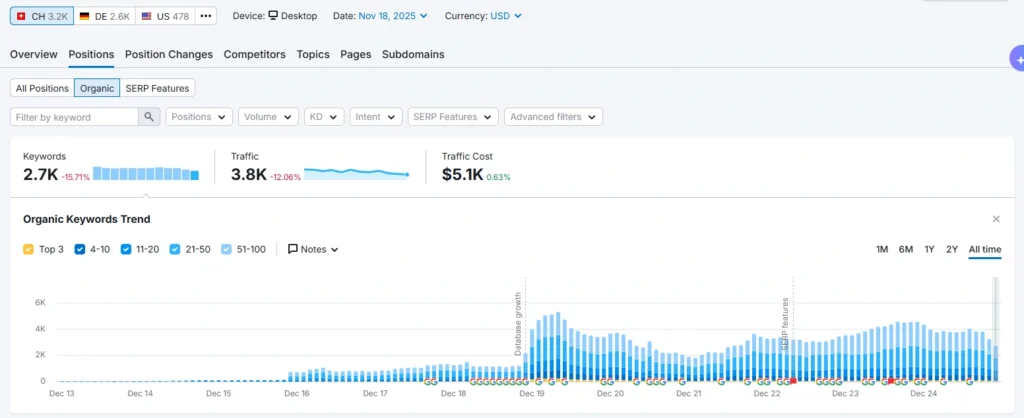The image size is (1024, 418).
Task: Click the Traffic 3.8K metric
Action: (x=248, y=174)
